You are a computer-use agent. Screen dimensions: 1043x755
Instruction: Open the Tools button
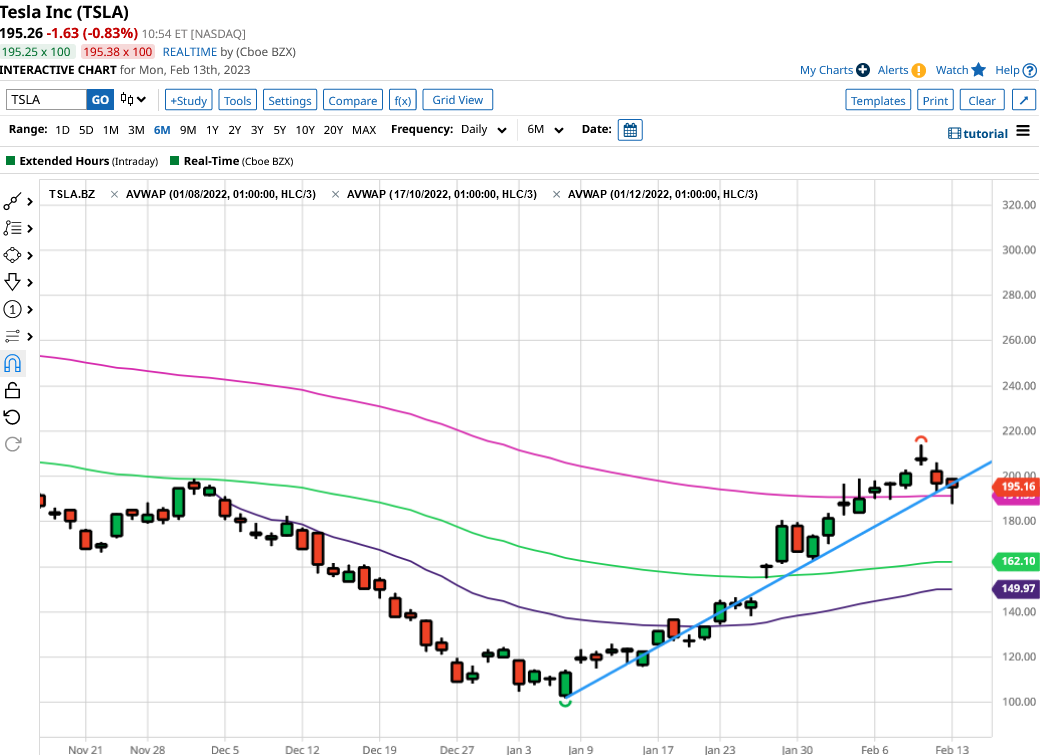click(237, 100)
